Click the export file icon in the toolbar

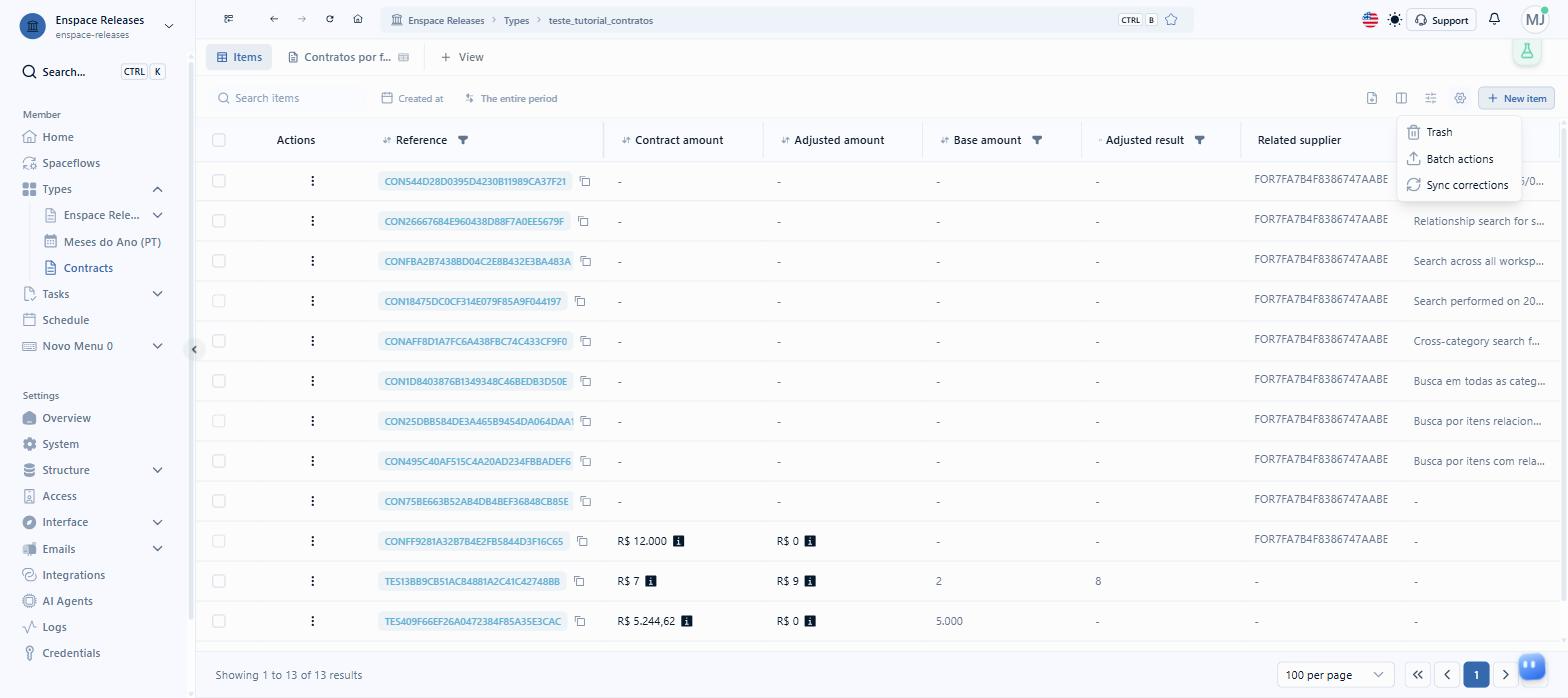(x=1372, y=98)
